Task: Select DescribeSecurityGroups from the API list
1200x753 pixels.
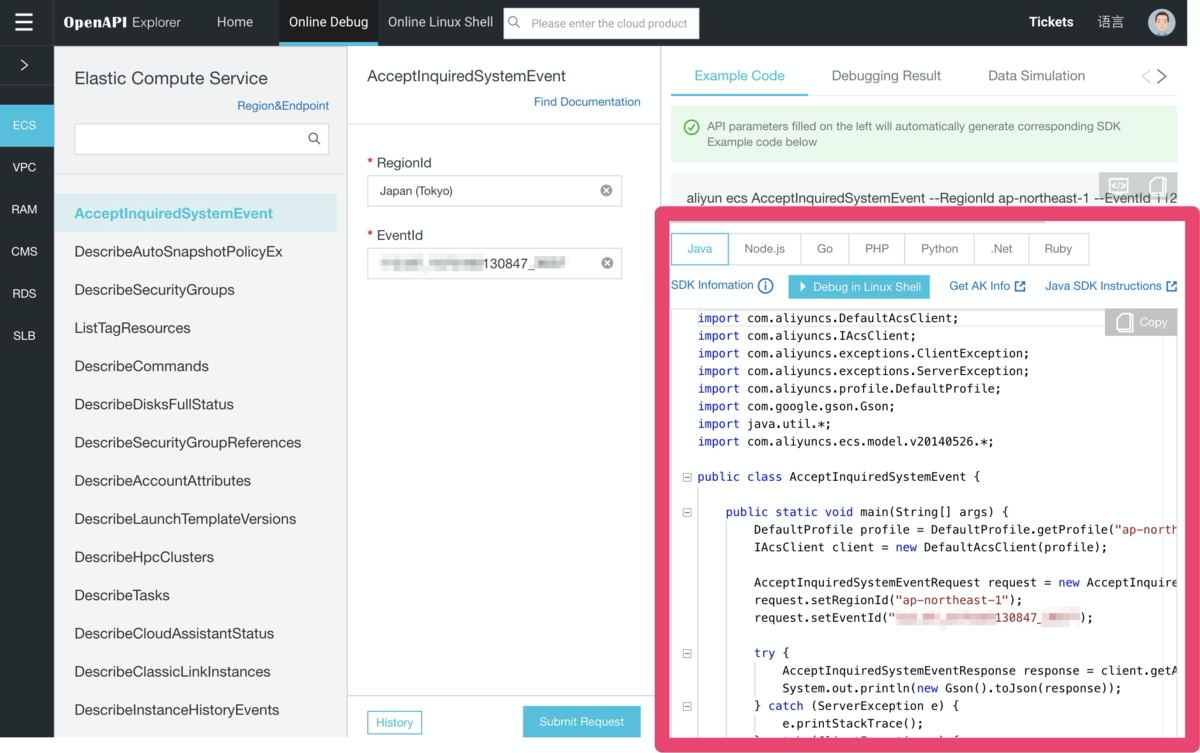Action: (x=154, y=290)
